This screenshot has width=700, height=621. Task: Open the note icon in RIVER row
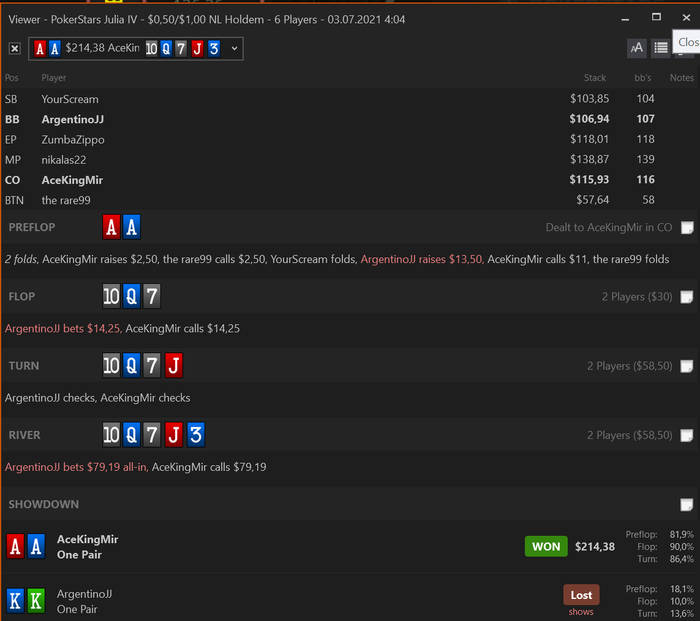coord(687,435)
